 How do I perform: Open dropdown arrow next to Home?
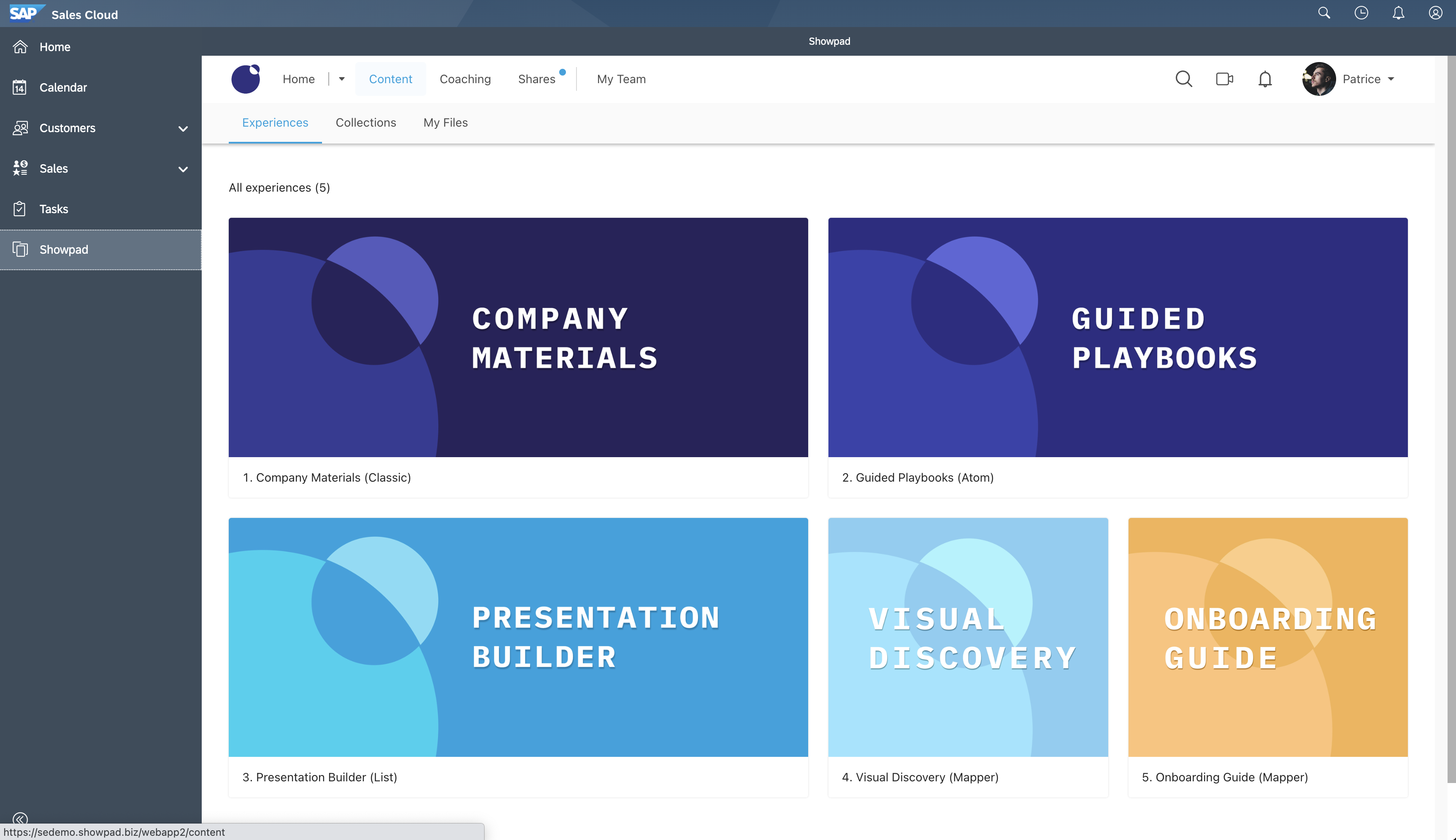pos(341,79)
